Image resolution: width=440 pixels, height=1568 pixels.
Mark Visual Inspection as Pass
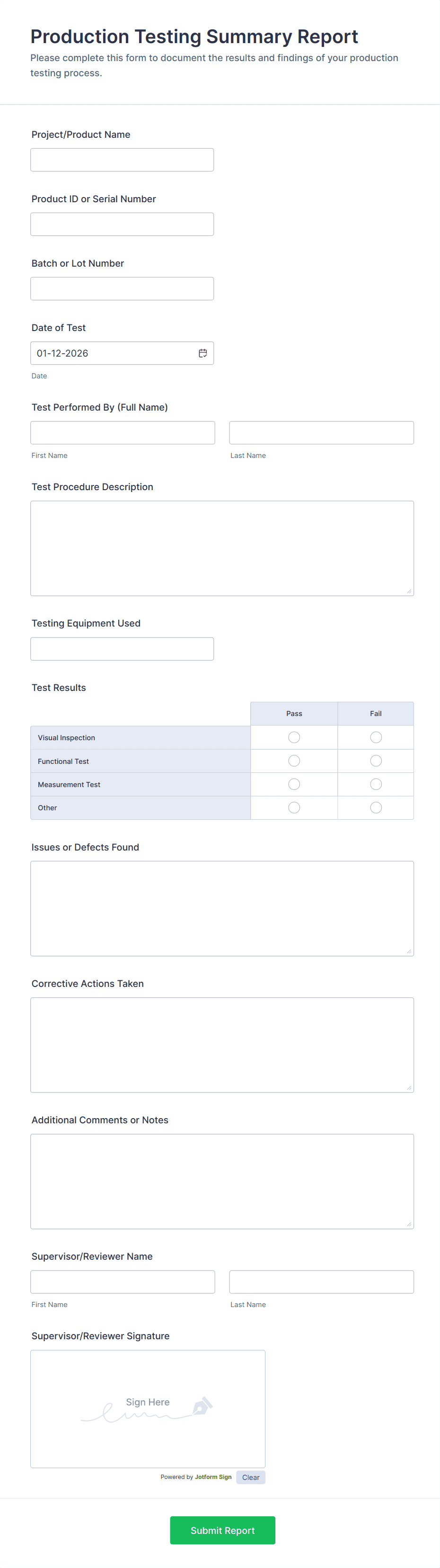pyautogui.click(x=293, y=736)
